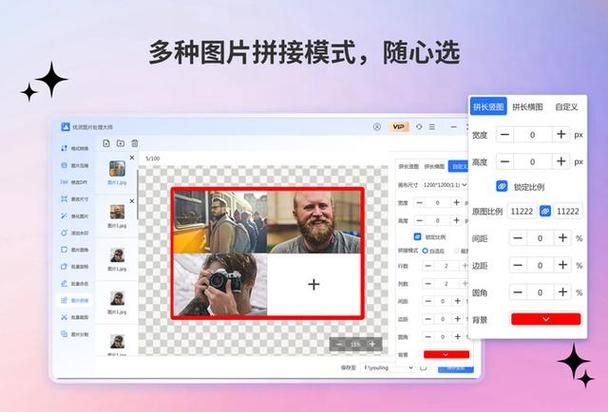
Task: Increase 圆角 with the plus in the app panel
Action: pos(458,337)
